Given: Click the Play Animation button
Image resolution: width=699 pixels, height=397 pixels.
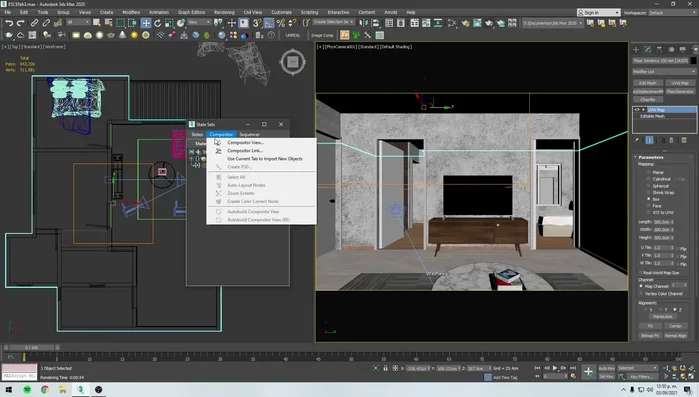Looking at the screenshot, I should tap(555, 368).
